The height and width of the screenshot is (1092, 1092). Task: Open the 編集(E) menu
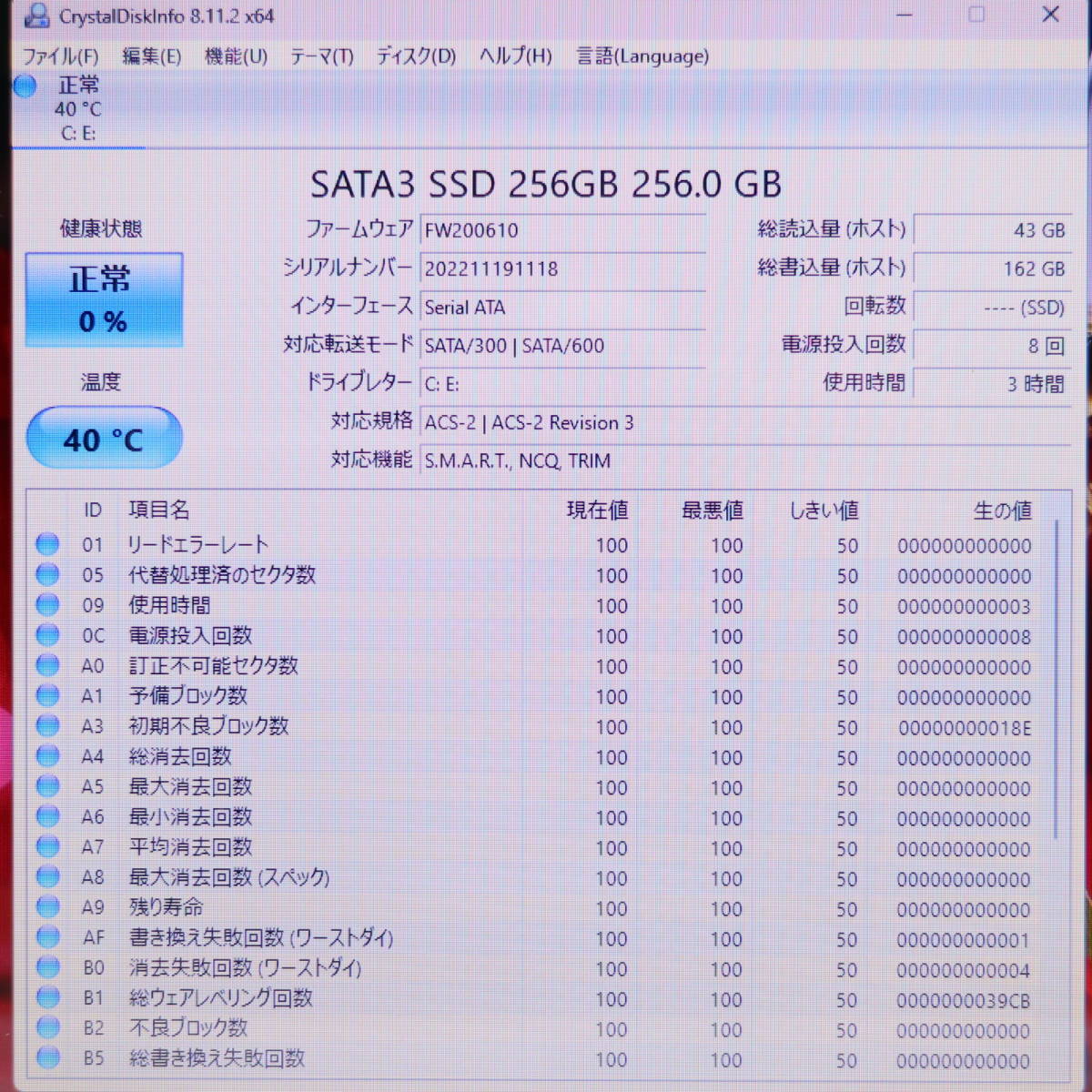point(151,56)
